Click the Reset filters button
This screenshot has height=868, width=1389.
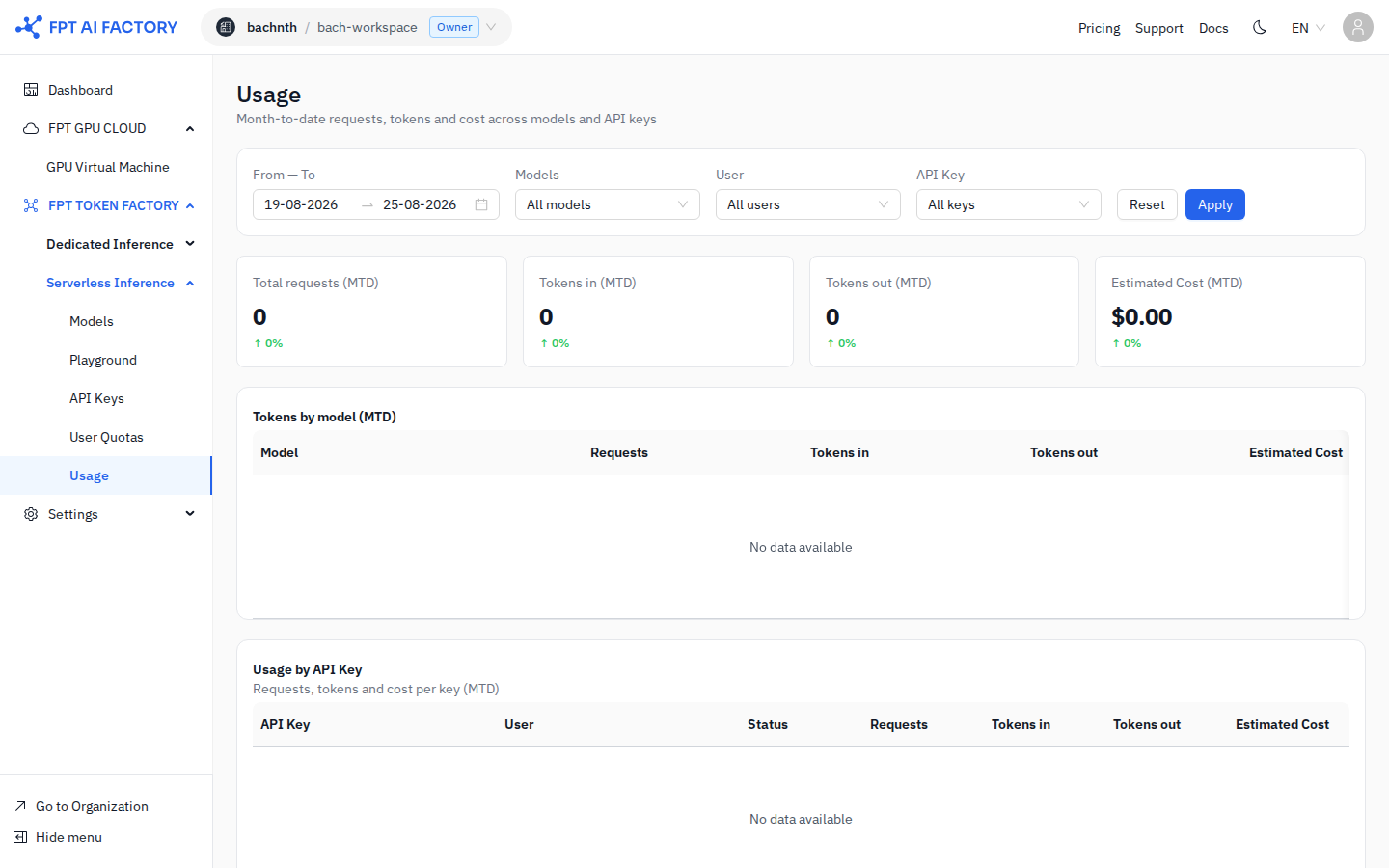(1147, 204)
